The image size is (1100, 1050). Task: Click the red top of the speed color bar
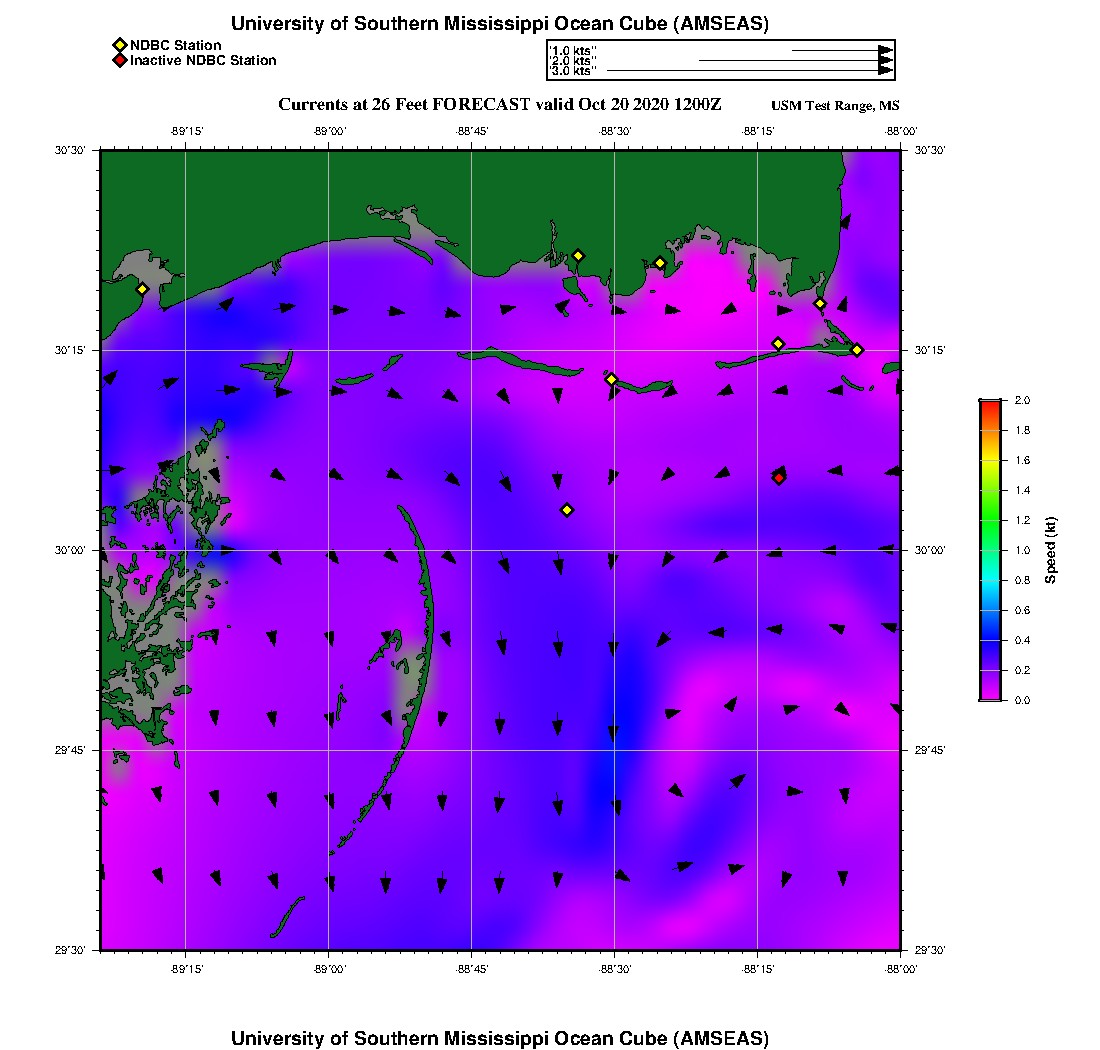pyautogui.click(x=990, y=405)
